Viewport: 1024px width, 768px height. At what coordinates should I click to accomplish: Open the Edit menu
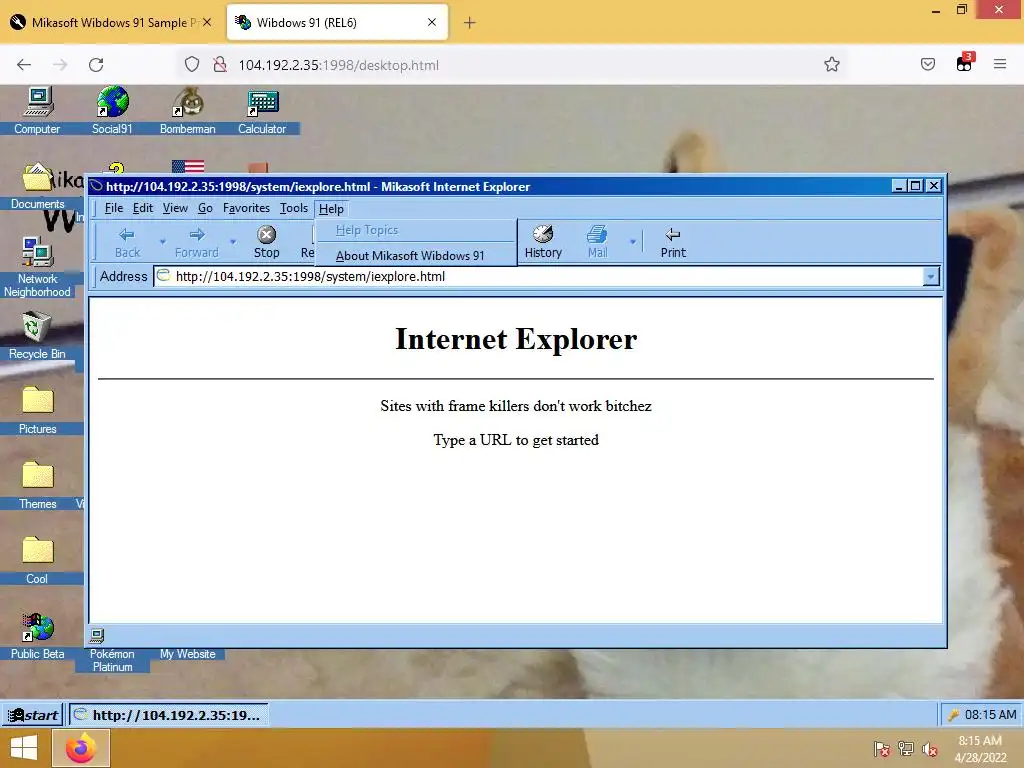(x=142, y=208)
